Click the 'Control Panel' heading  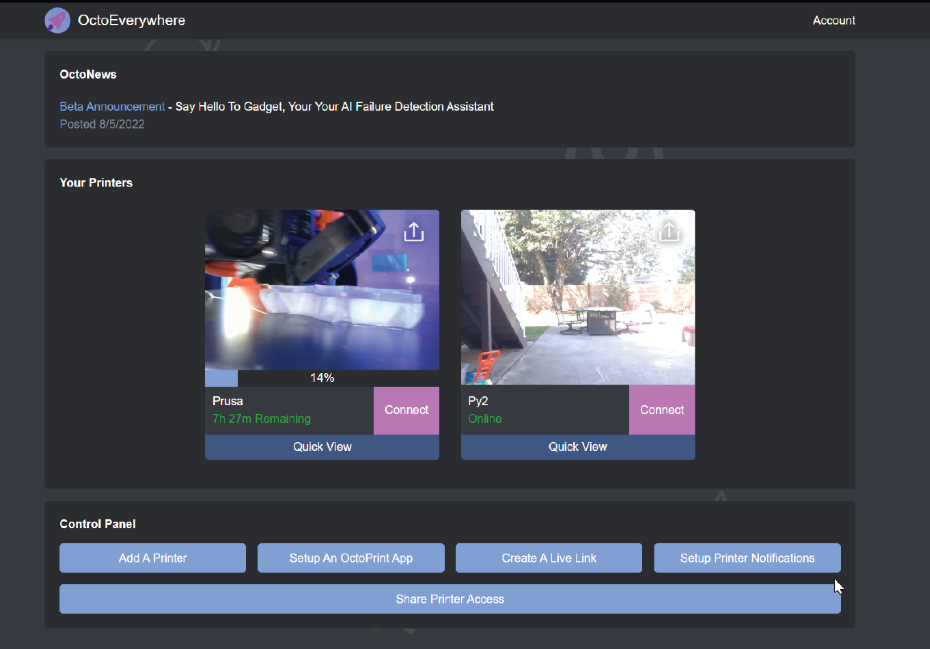click(97, 524)
